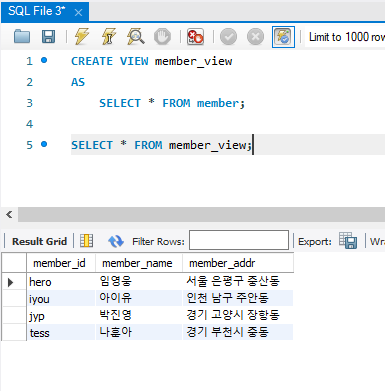The height and width of the screenshot is (391, 385).
Task: Sort by member_id column header
Action: click(61, 263)
